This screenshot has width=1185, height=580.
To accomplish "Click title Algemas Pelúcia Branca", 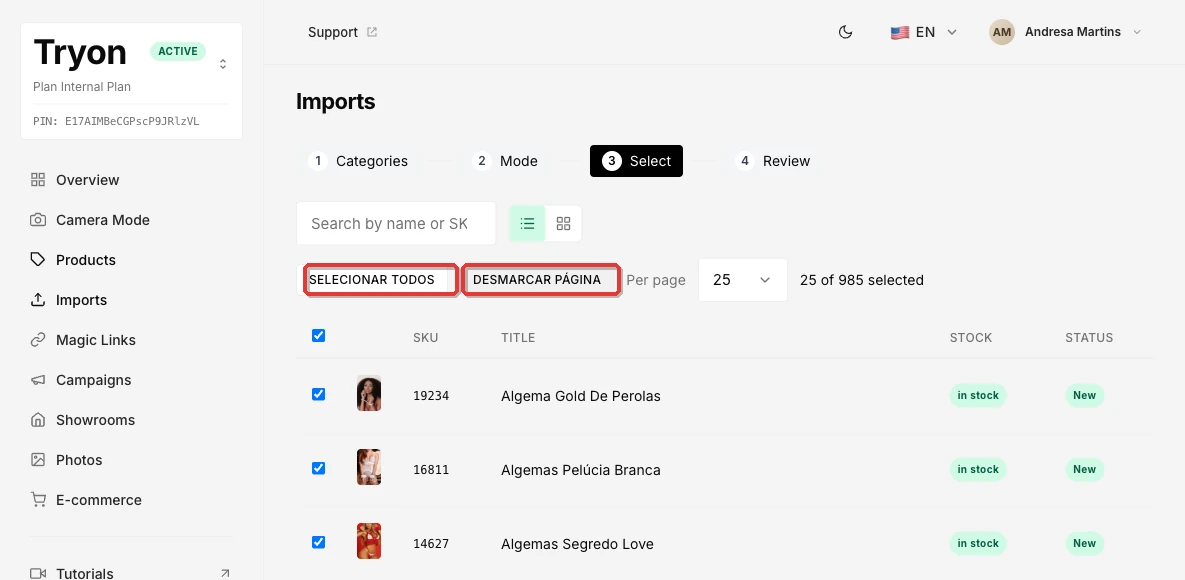I will click(x=580, y=470).
